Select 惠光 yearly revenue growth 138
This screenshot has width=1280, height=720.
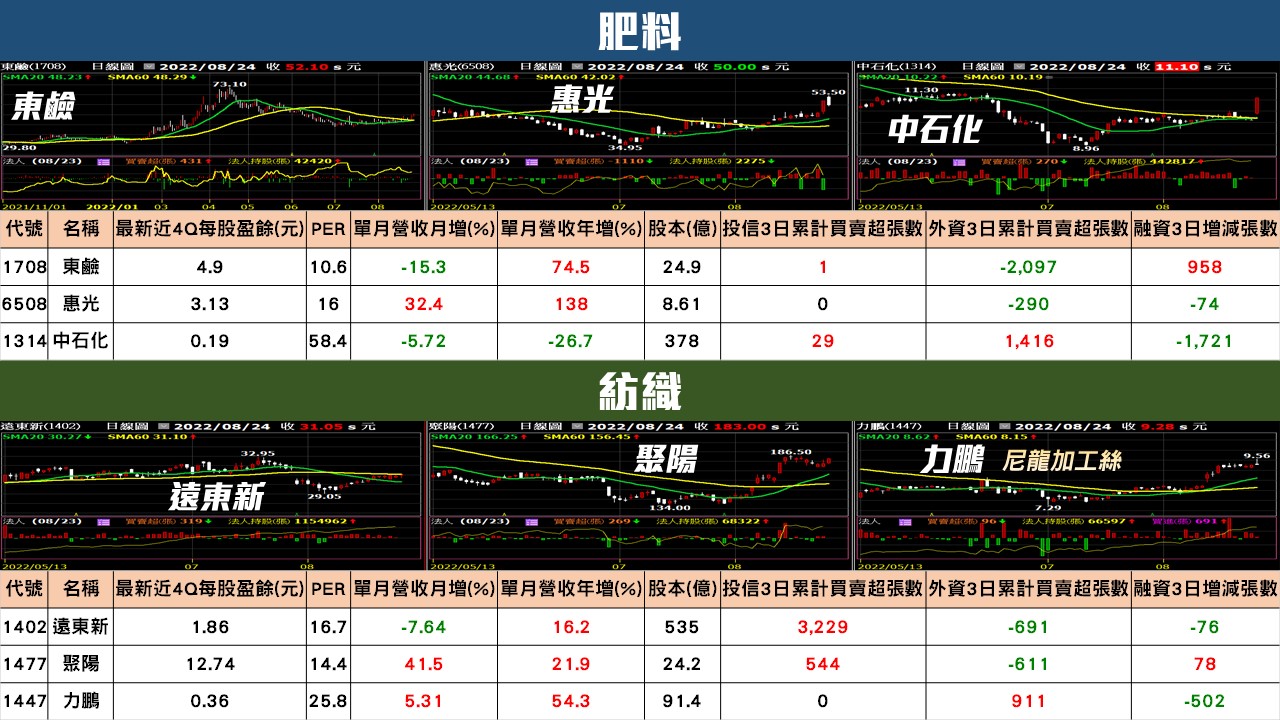point(570,304)
